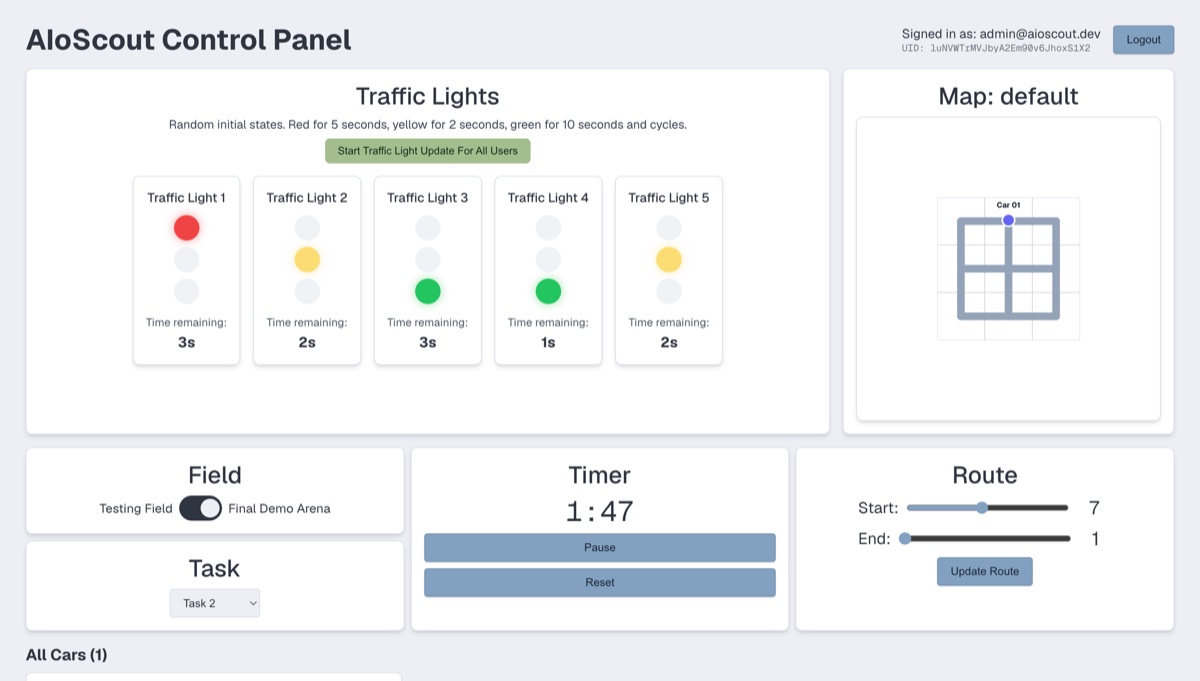The width and height of the screenshot is (1200, 681).
Task: Click the unlit bottom lamp of Traffic Light 5
Action: (669, 291)
